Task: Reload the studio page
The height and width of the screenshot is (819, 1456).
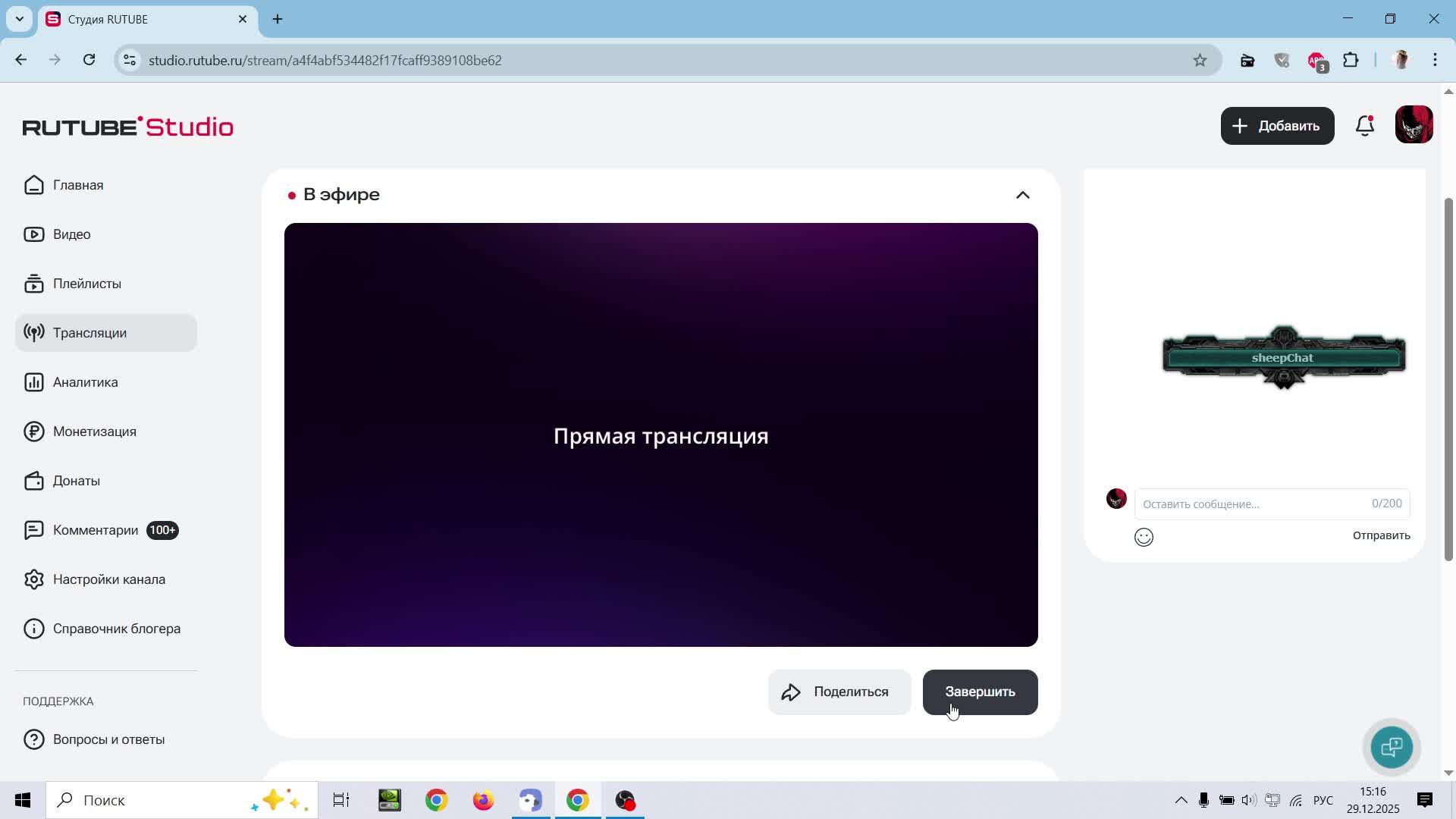Action: (89, 61)
